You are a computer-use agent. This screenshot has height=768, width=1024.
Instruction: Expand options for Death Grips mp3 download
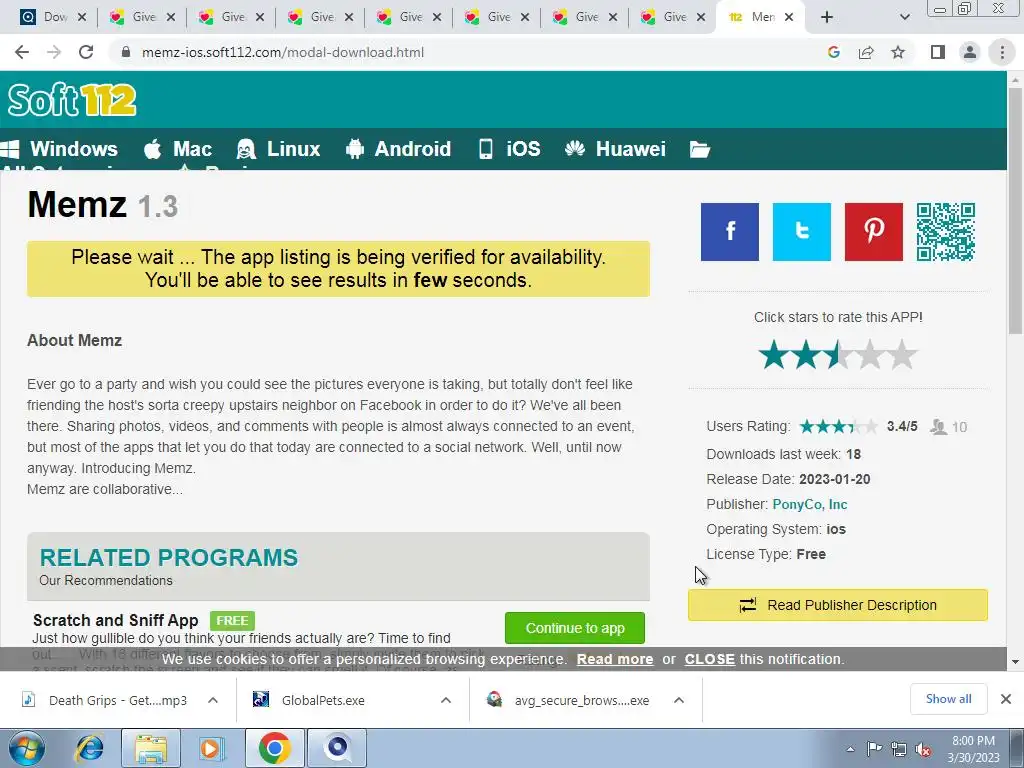(213, 700)
